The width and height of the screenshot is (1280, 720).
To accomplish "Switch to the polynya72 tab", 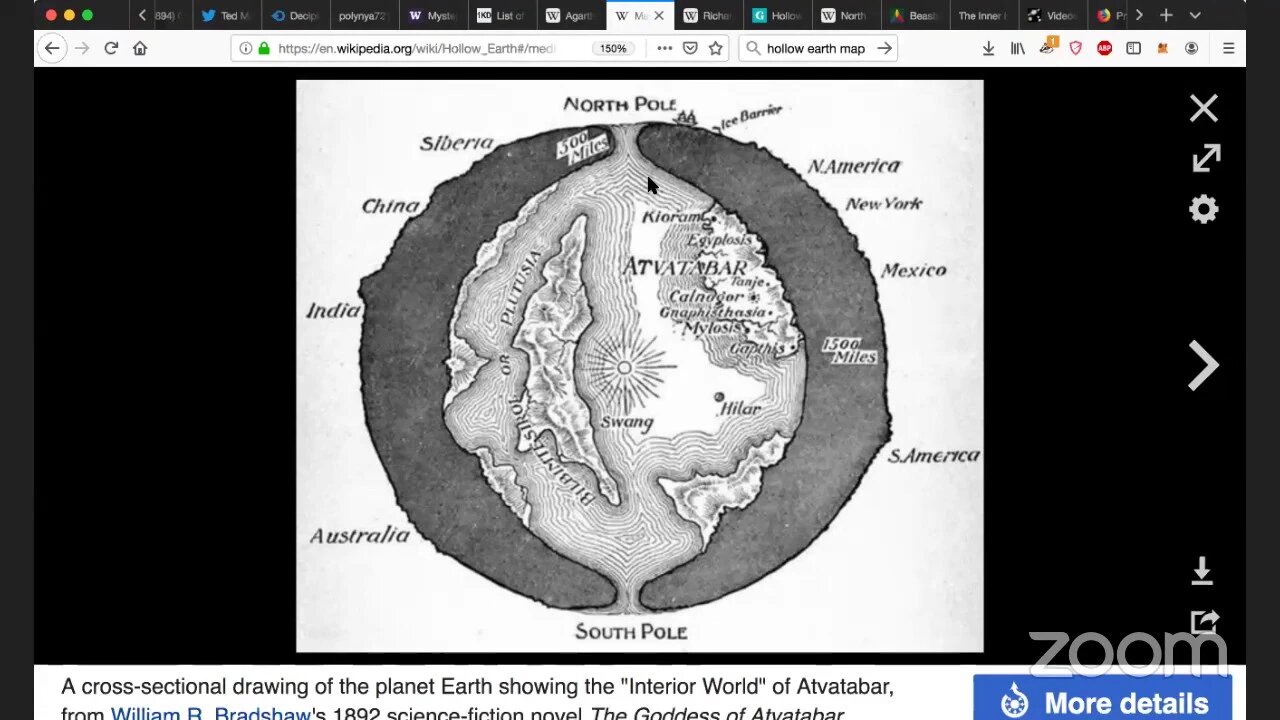I will pos(365,15).
